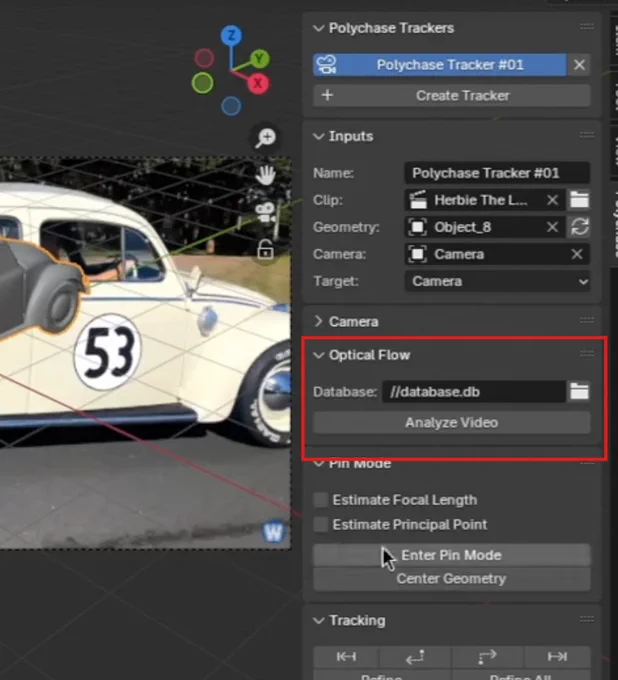Click drag-handle dots of Optical Flow panel
This screenshot has width=618, height=680.
(587, 354)
